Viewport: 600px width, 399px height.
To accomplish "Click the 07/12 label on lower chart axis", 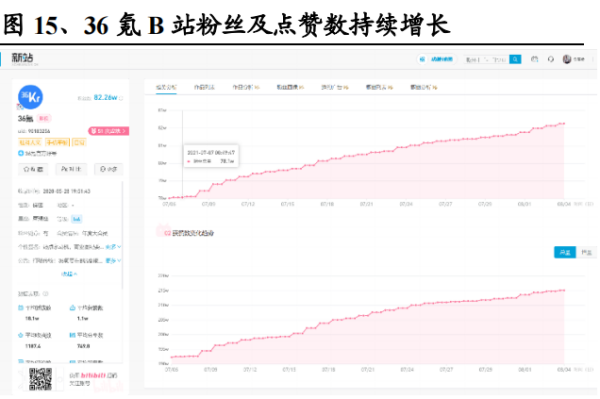I will [x=250, y=370].
